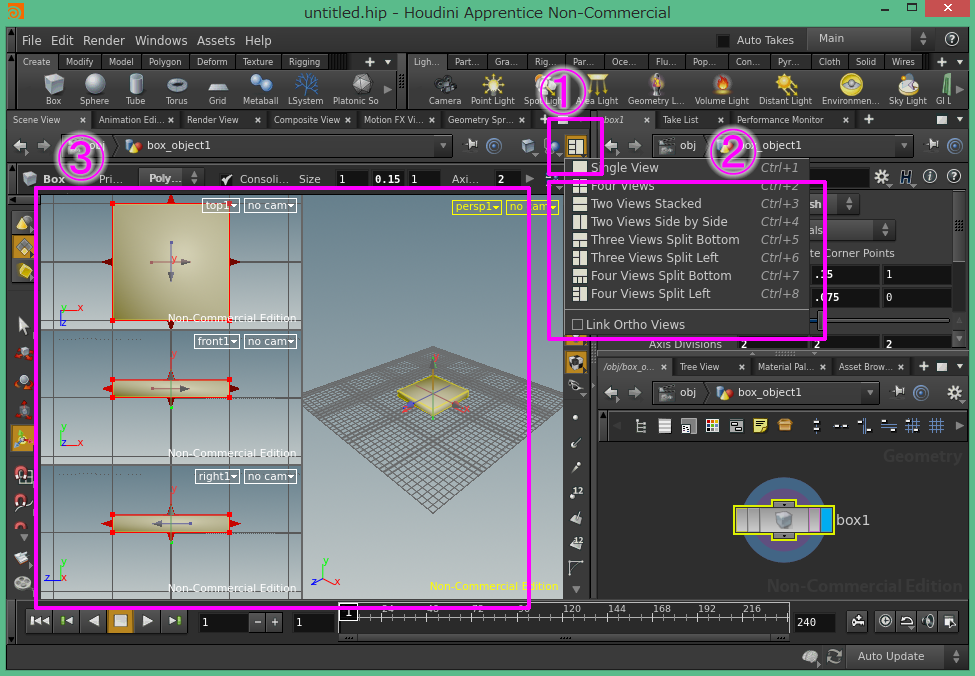Close the Animation Editor tab

[x=171, y=120]
